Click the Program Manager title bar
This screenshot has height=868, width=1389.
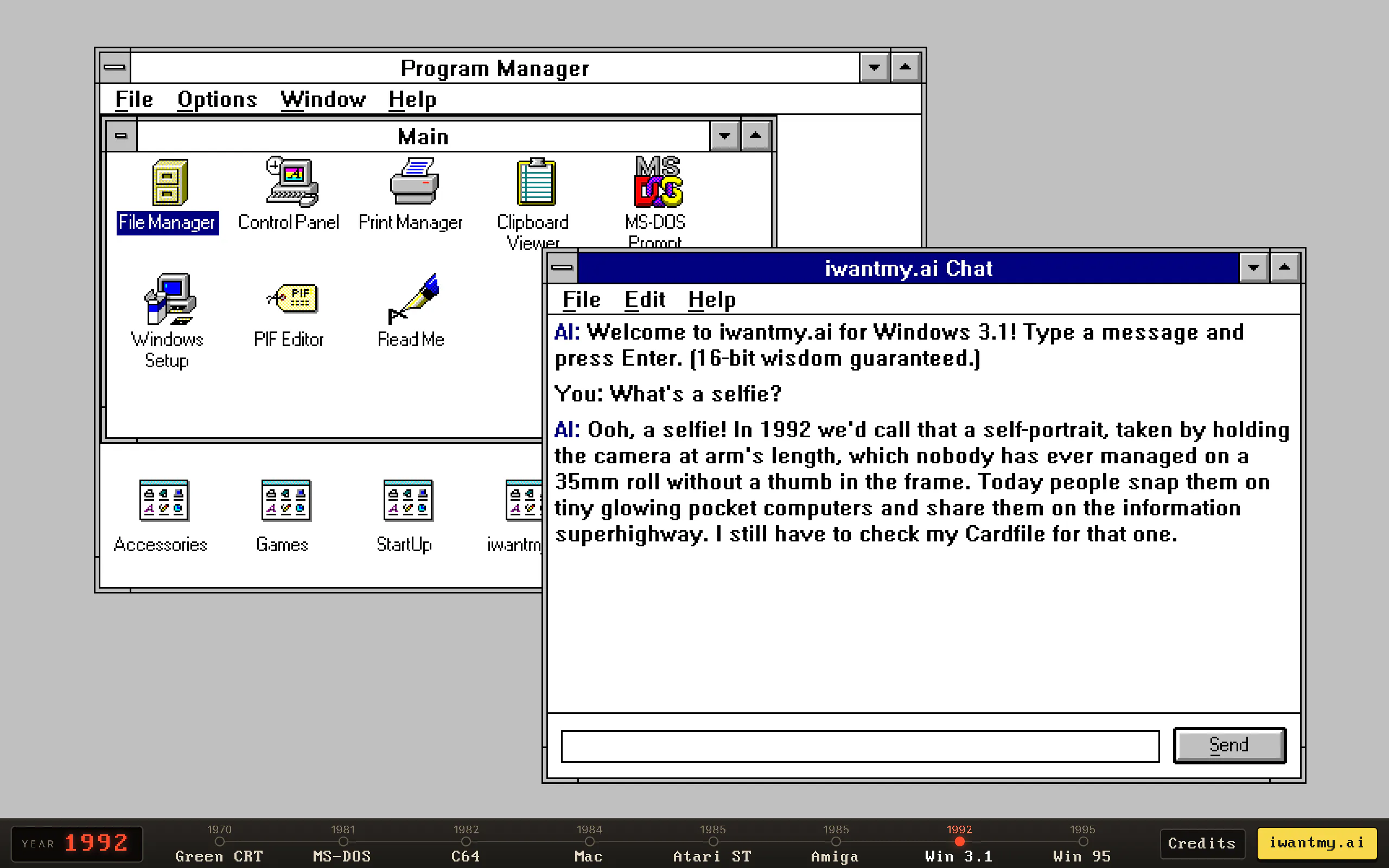tap(495, 68)
